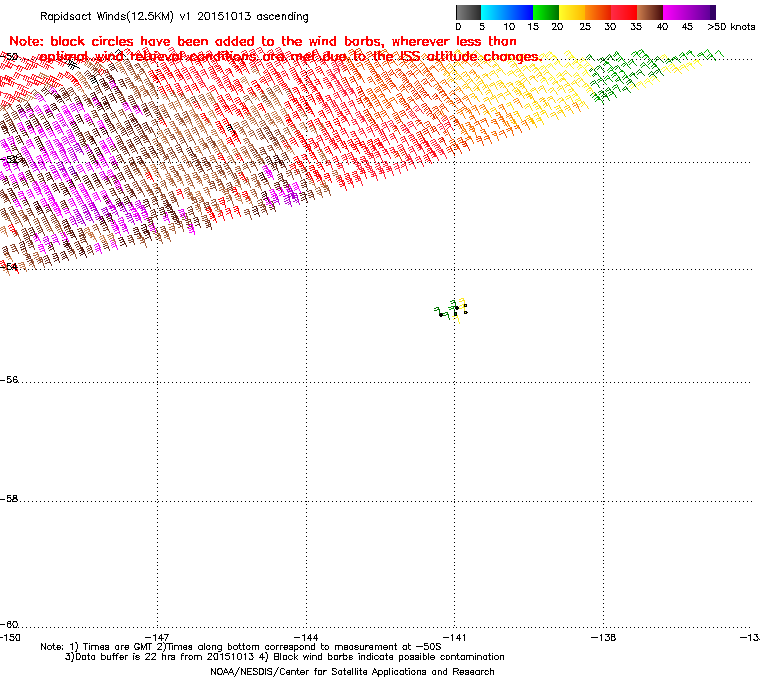Select the yellow 20-25 knots legend segment

pyautogui.click(x=572, y=12)
